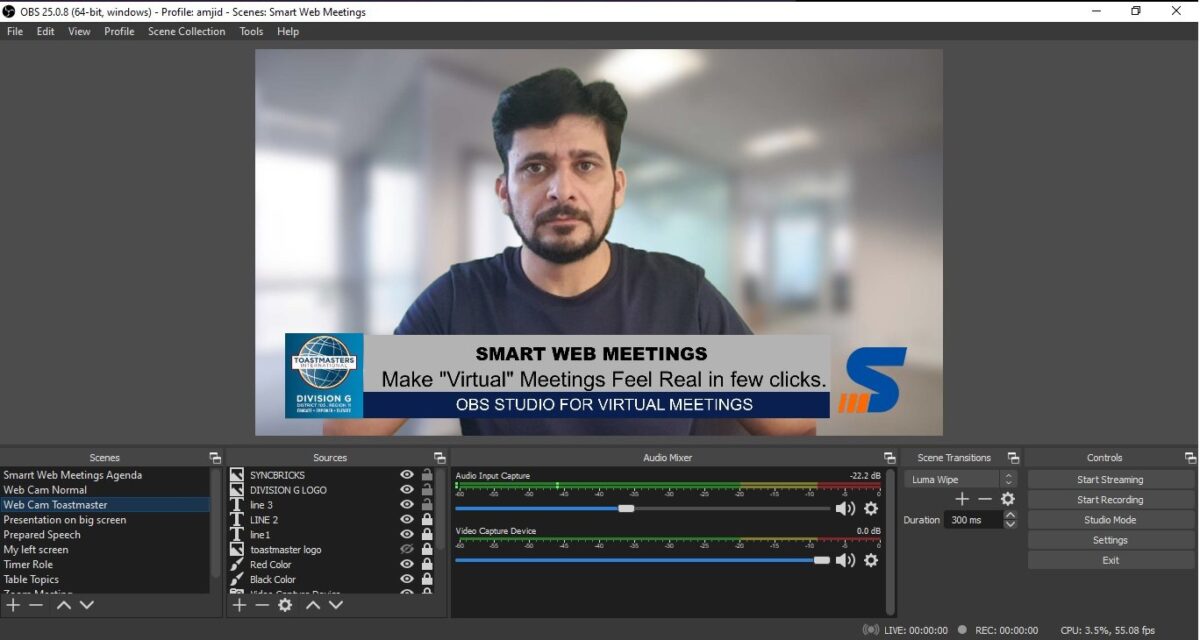1200x640 pixels.
Task: Open the Luma Wipe transition dropdown
Action: pos(960,479)
